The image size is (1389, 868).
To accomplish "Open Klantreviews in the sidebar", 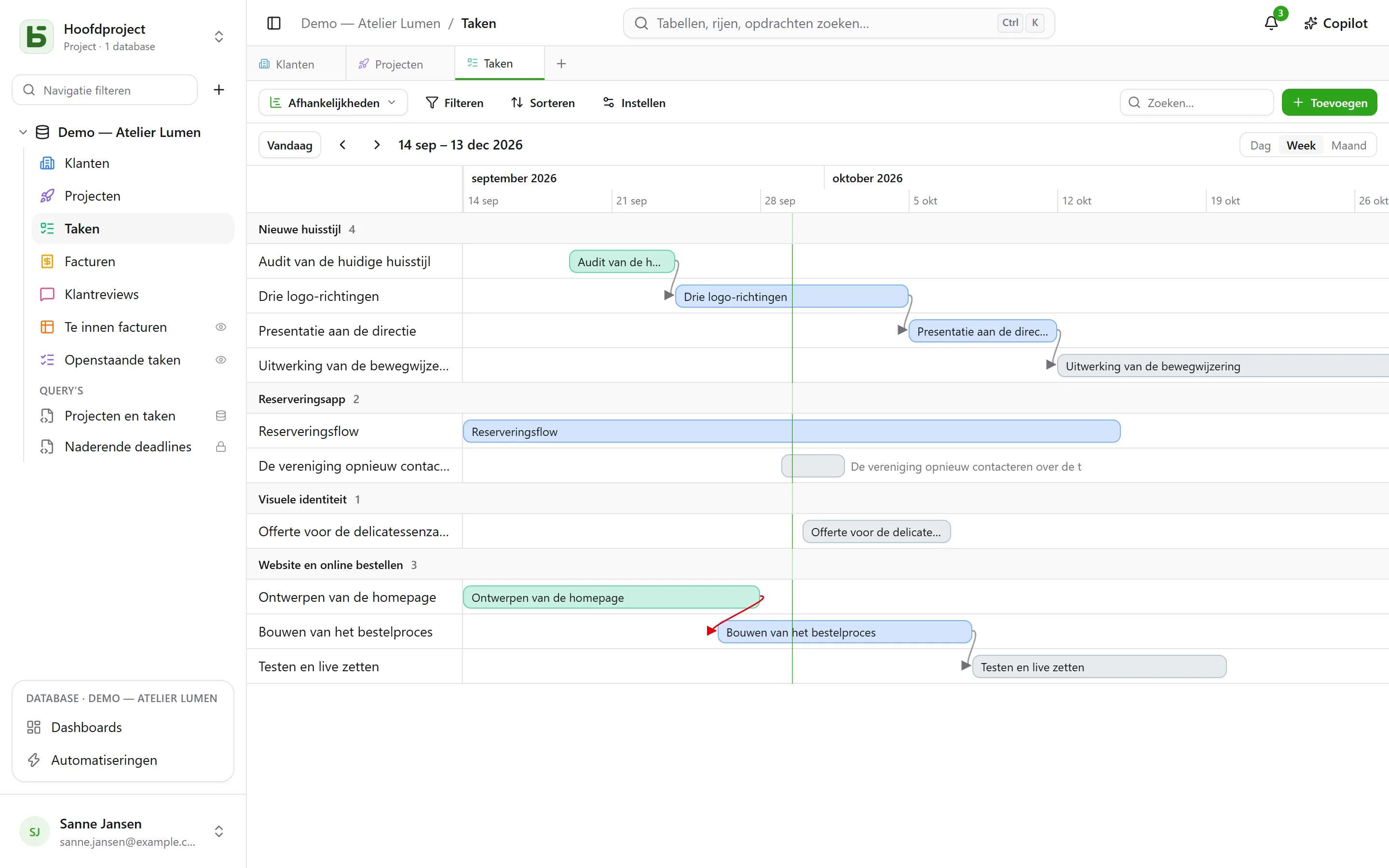I will coord(133,294).
